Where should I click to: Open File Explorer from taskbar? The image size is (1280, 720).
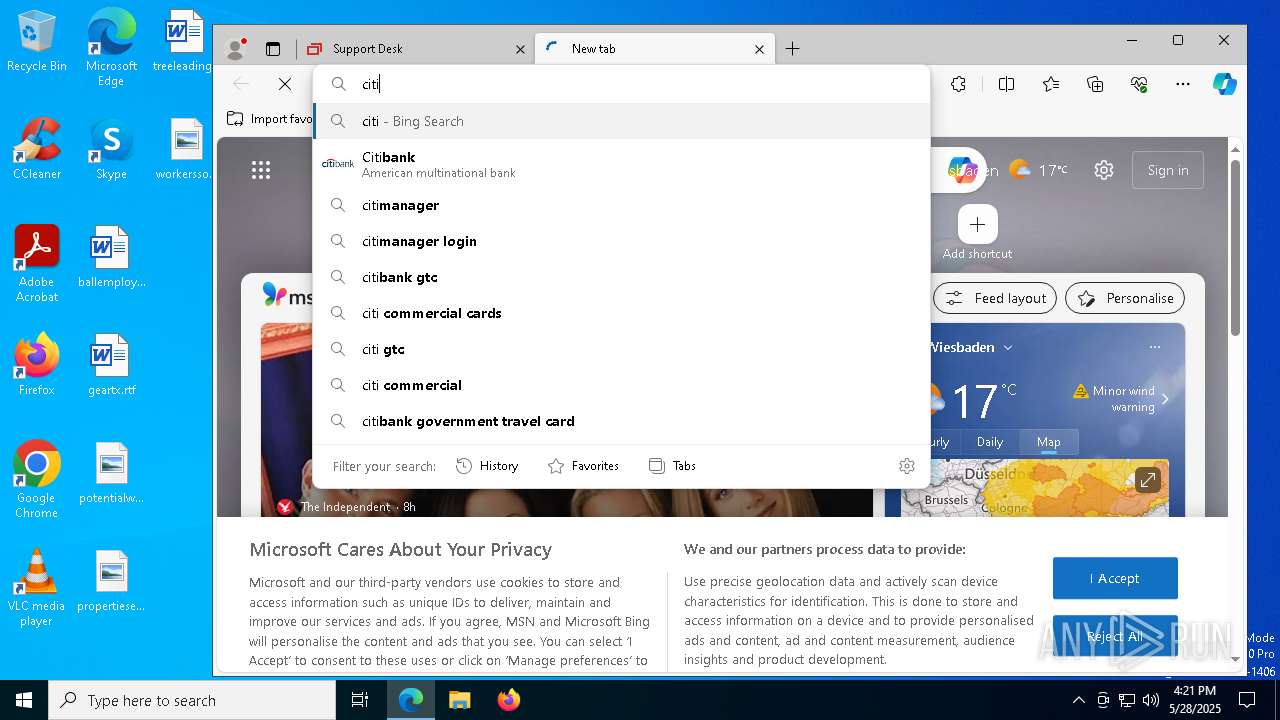[x=459, y=700]
